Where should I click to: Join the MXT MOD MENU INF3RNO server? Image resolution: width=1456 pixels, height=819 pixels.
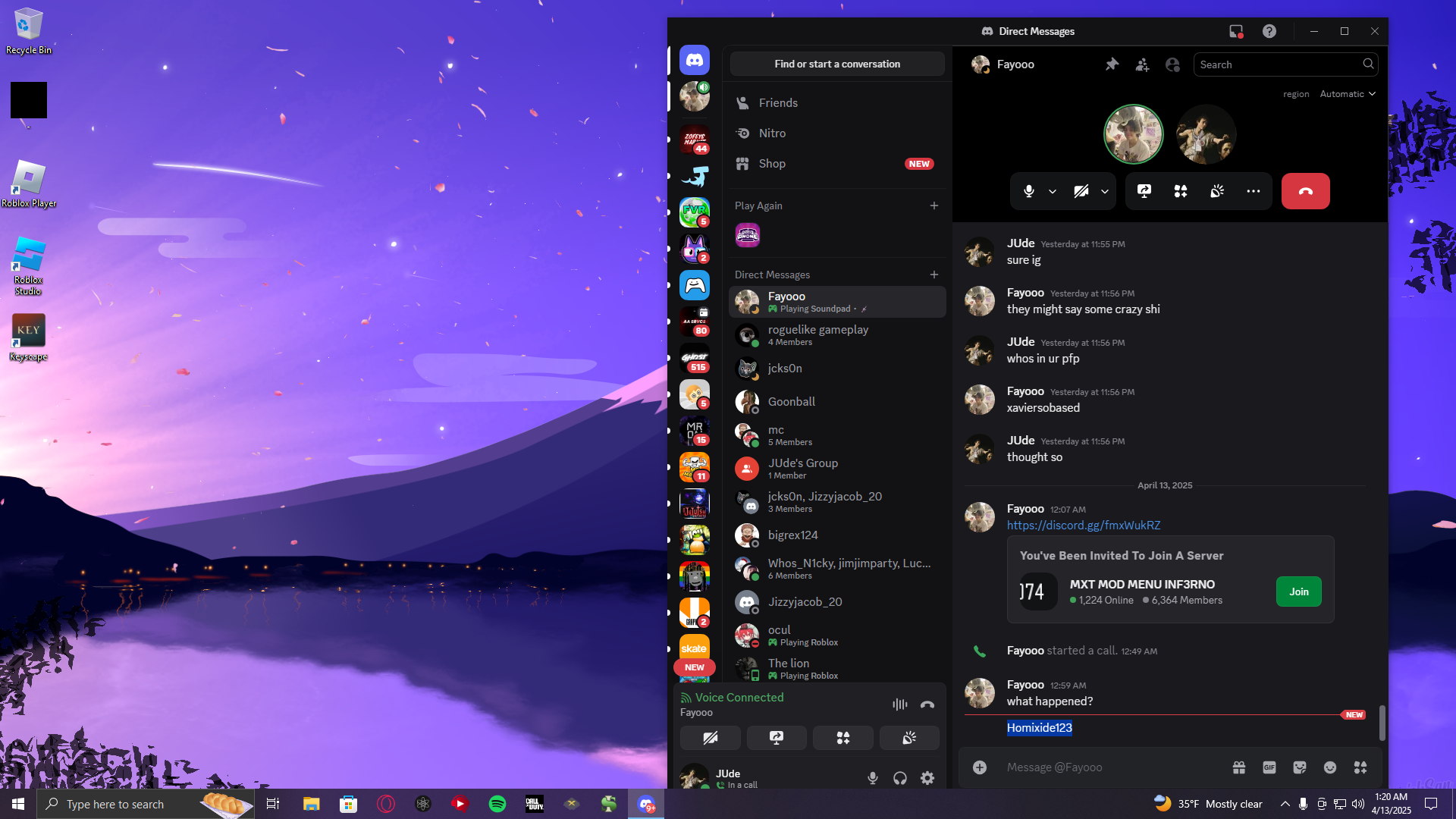tap(1298, 591)
